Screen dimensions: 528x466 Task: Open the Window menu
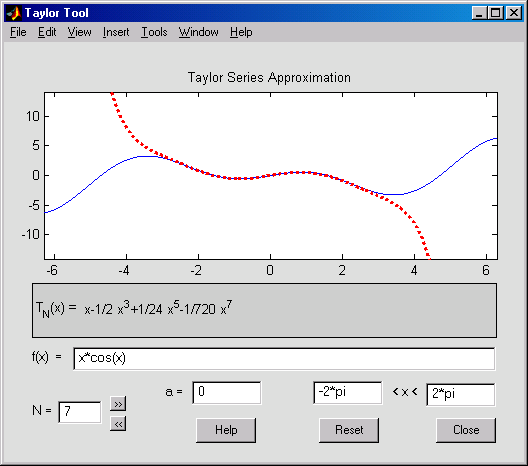click(198, 32)
